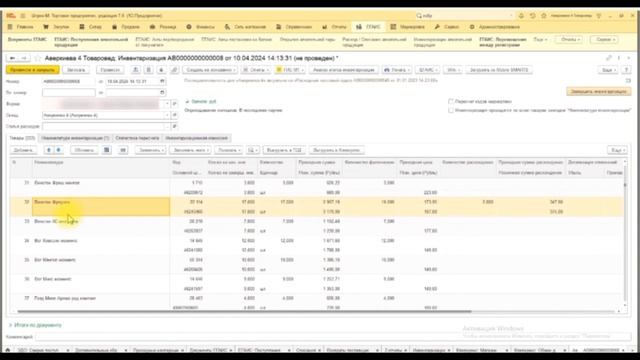Click Записать button

tap(76, 70)
